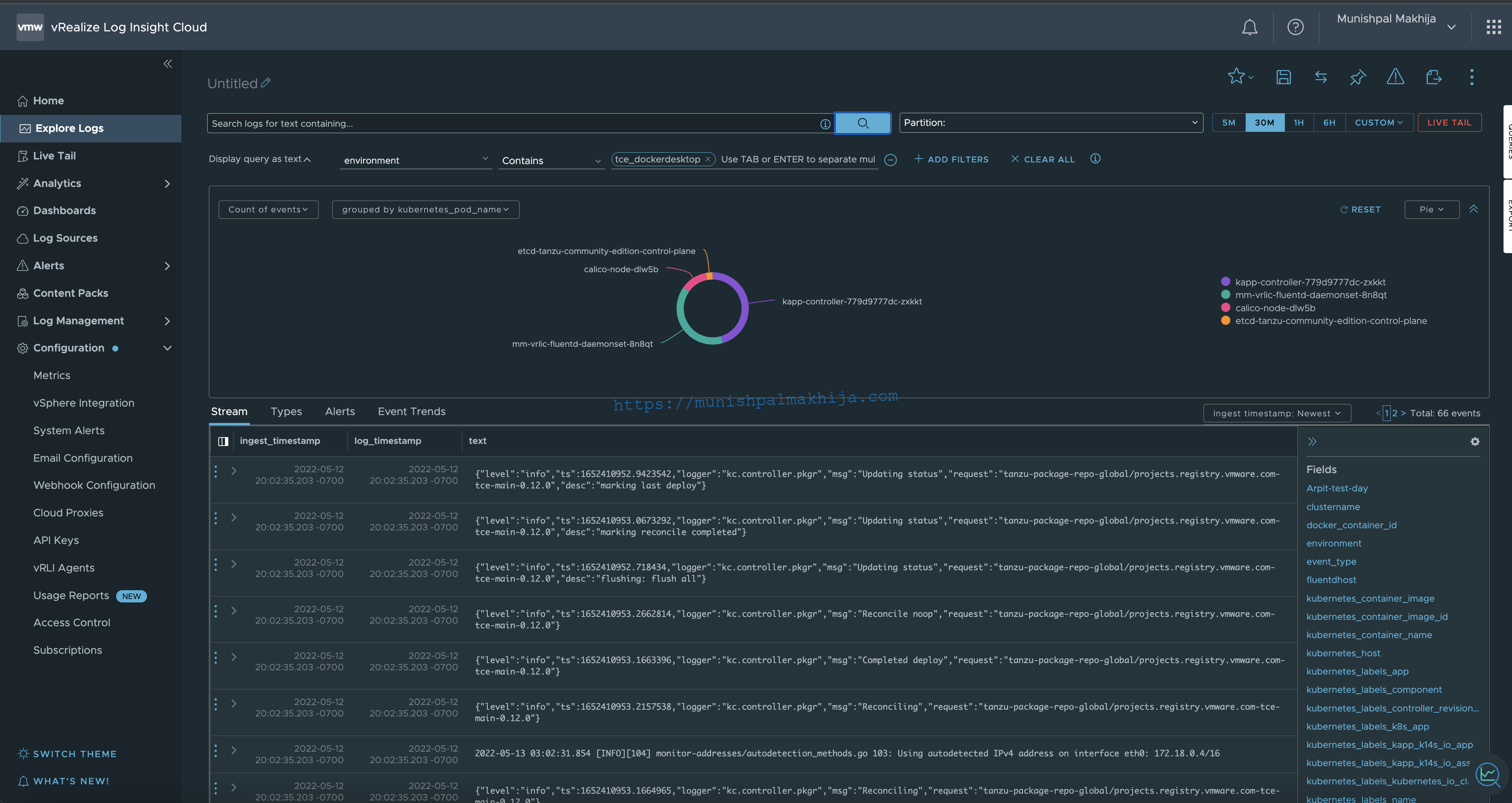Click the share/export icon in the toolbar

pos(1433,77)
